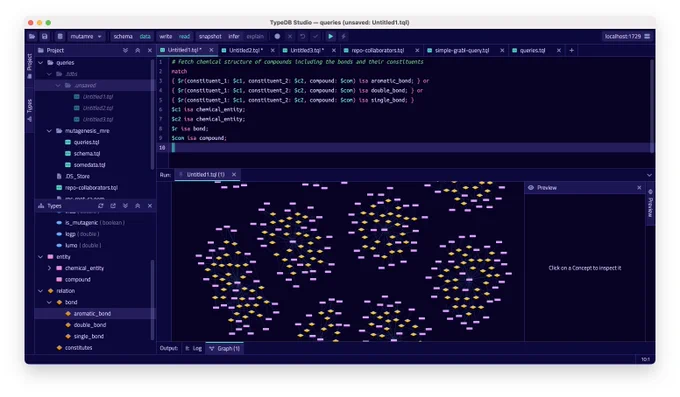Click the close transaction X icon

point(290,36)
